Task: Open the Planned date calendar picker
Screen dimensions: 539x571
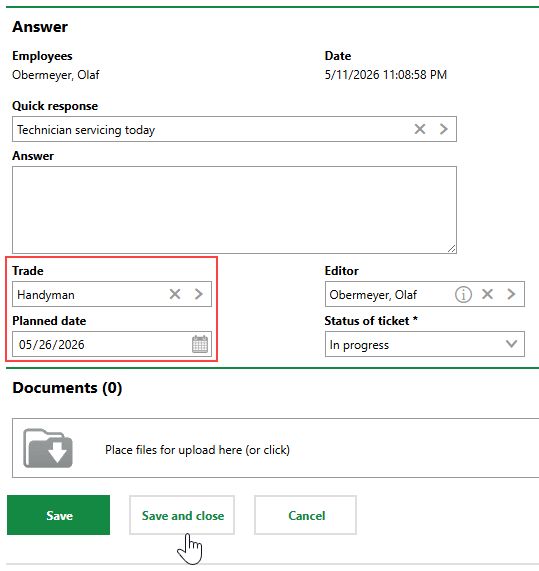Action: [200, 344]
